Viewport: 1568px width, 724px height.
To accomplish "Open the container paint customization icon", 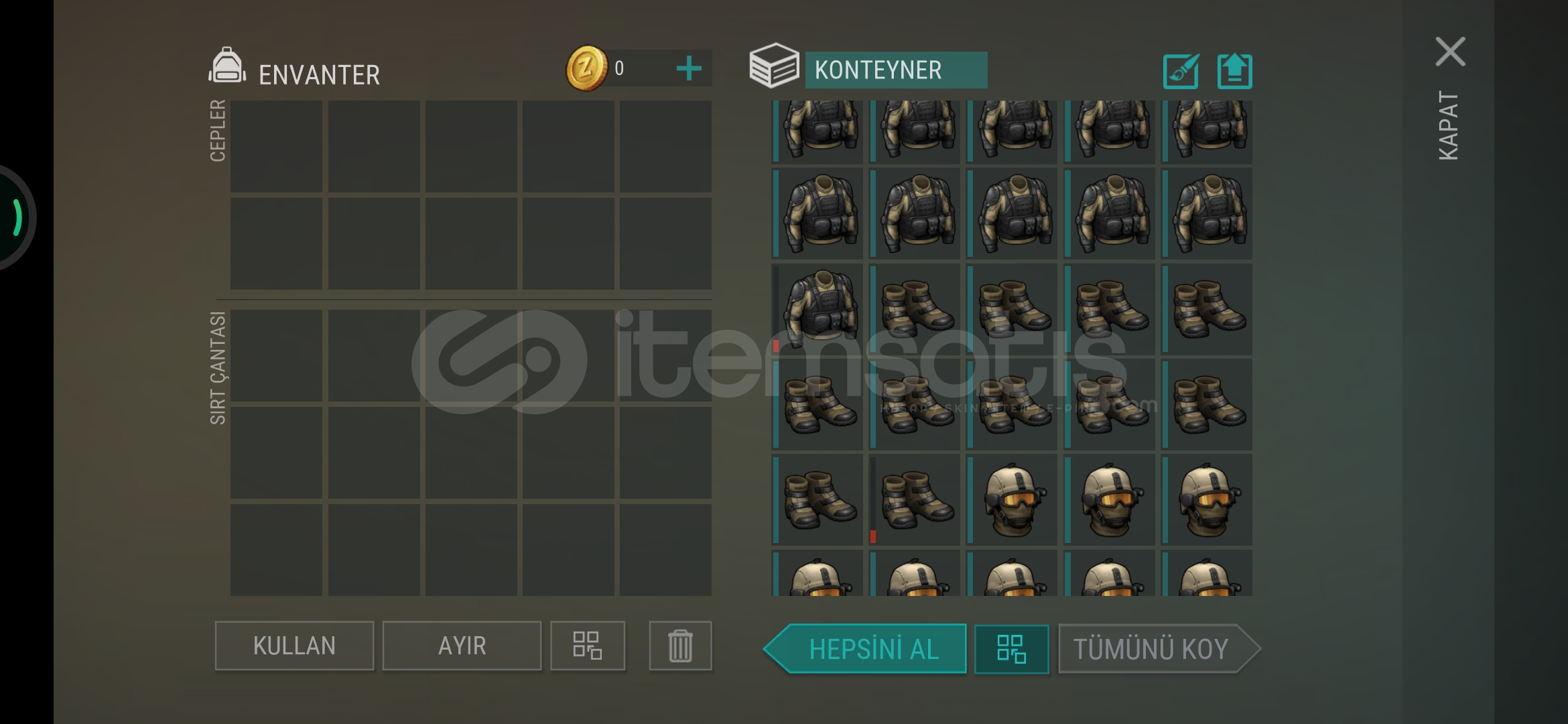I will tap(1181, 71).
